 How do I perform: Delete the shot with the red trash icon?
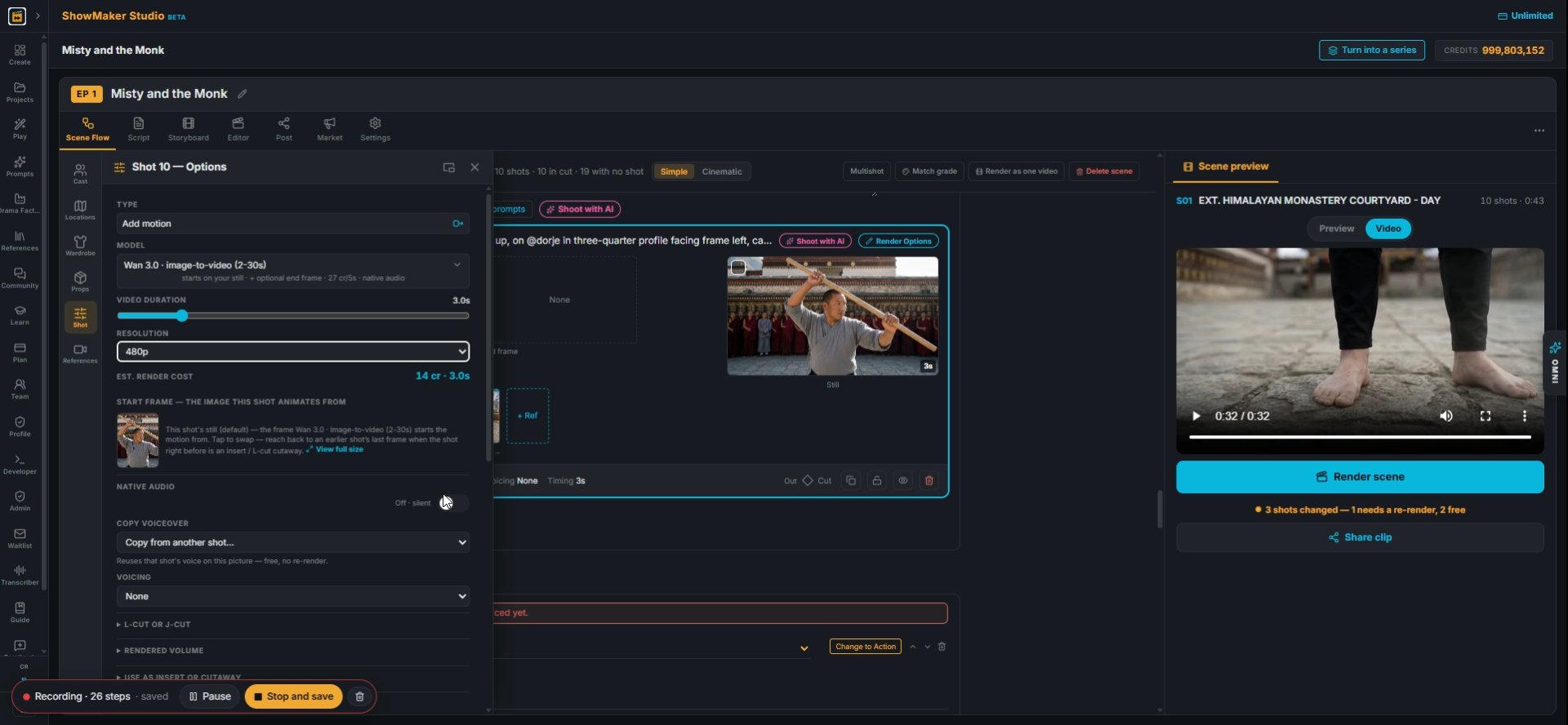tap(929, 481)
